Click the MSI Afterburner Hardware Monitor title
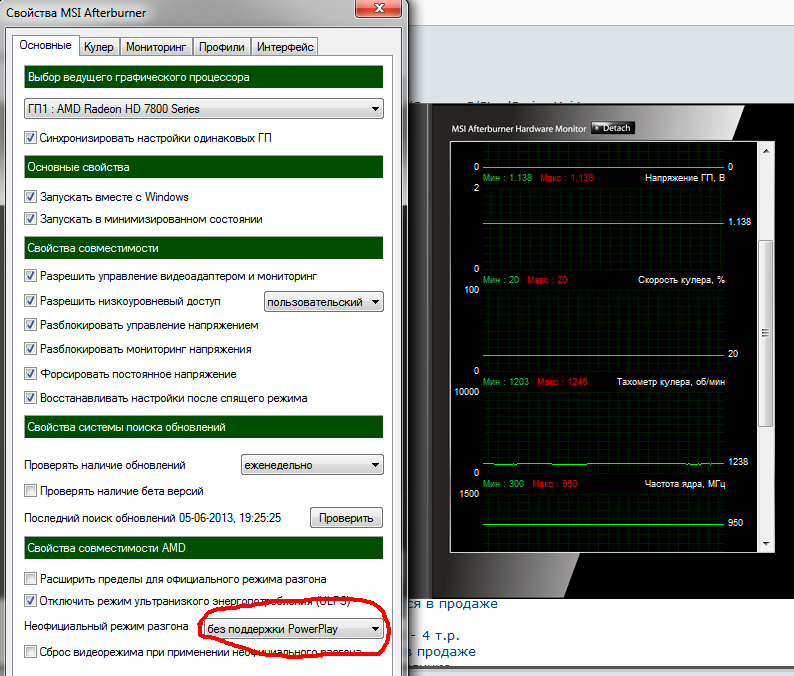The height and width of the screenshot is (676, 794). coord(519,129)
